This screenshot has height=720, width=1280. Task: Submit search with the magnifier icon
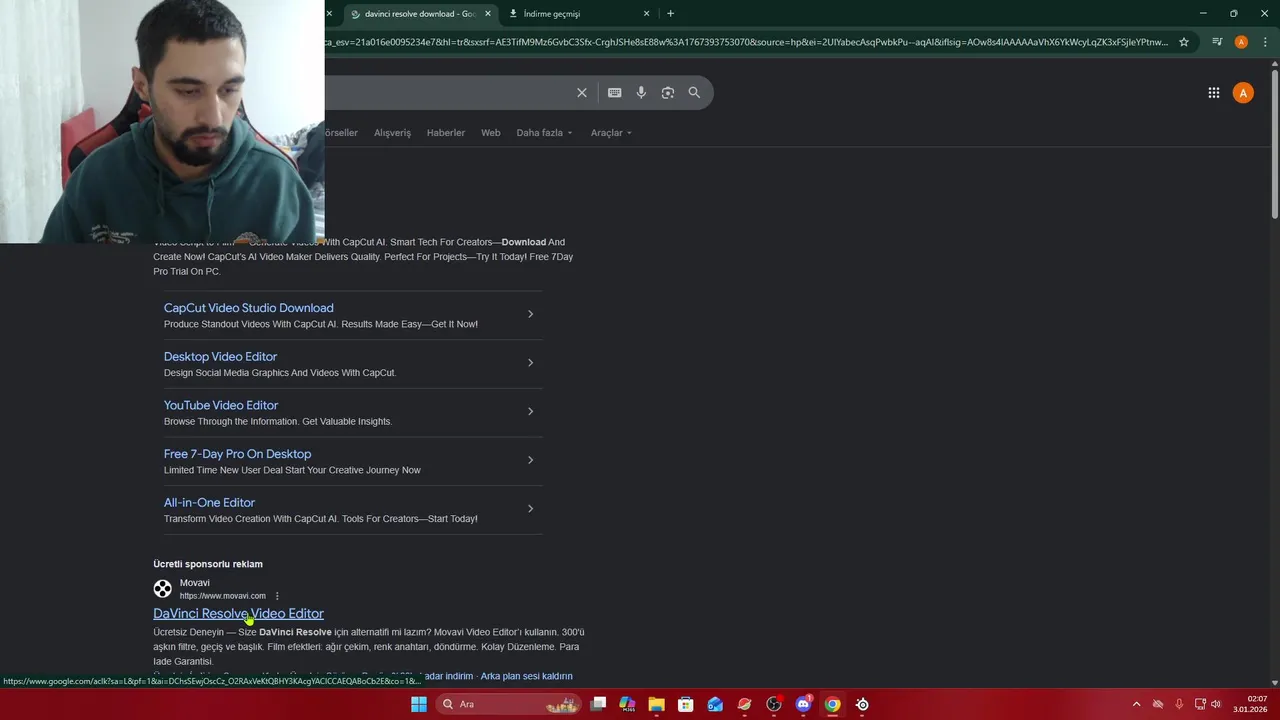tap(694, 93)
